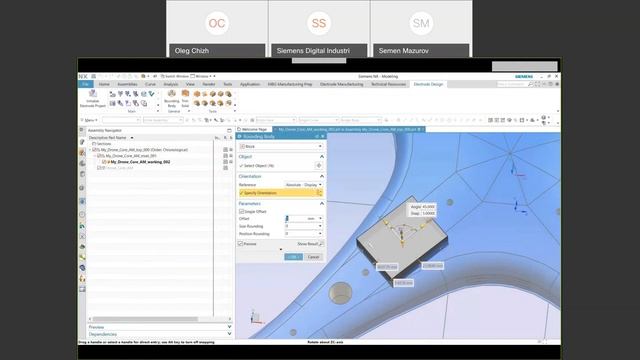
Task: Open the Block type dropdown
Action: pos(281,146)
